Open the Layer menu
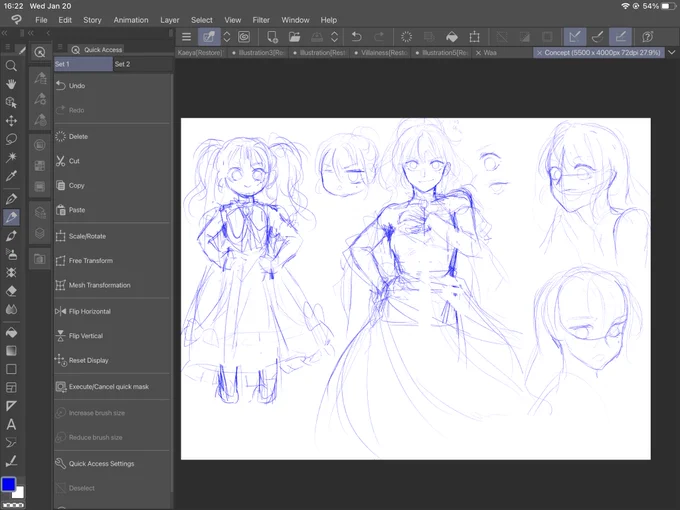 170,20
